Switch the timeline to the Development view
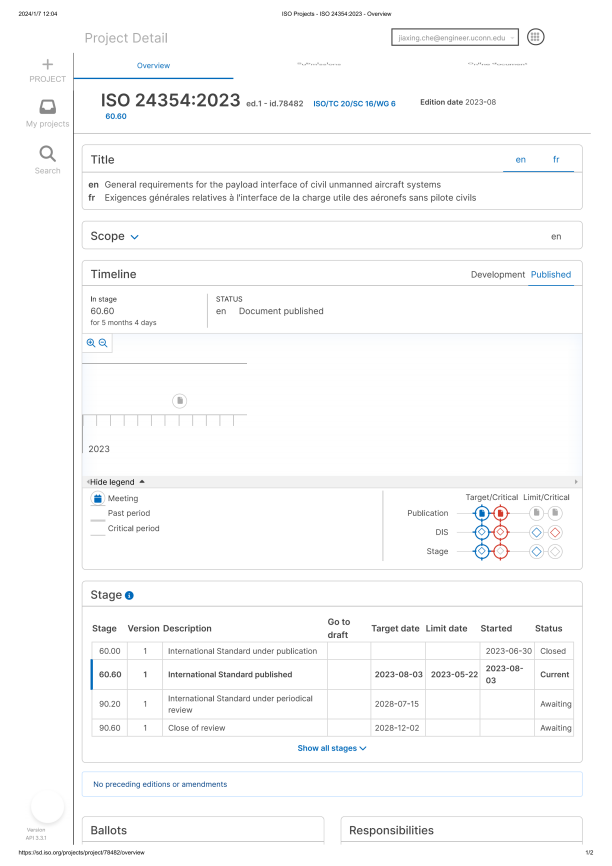Image resolution: width=612 pixels, height=866 pixels. pos(497,274)
